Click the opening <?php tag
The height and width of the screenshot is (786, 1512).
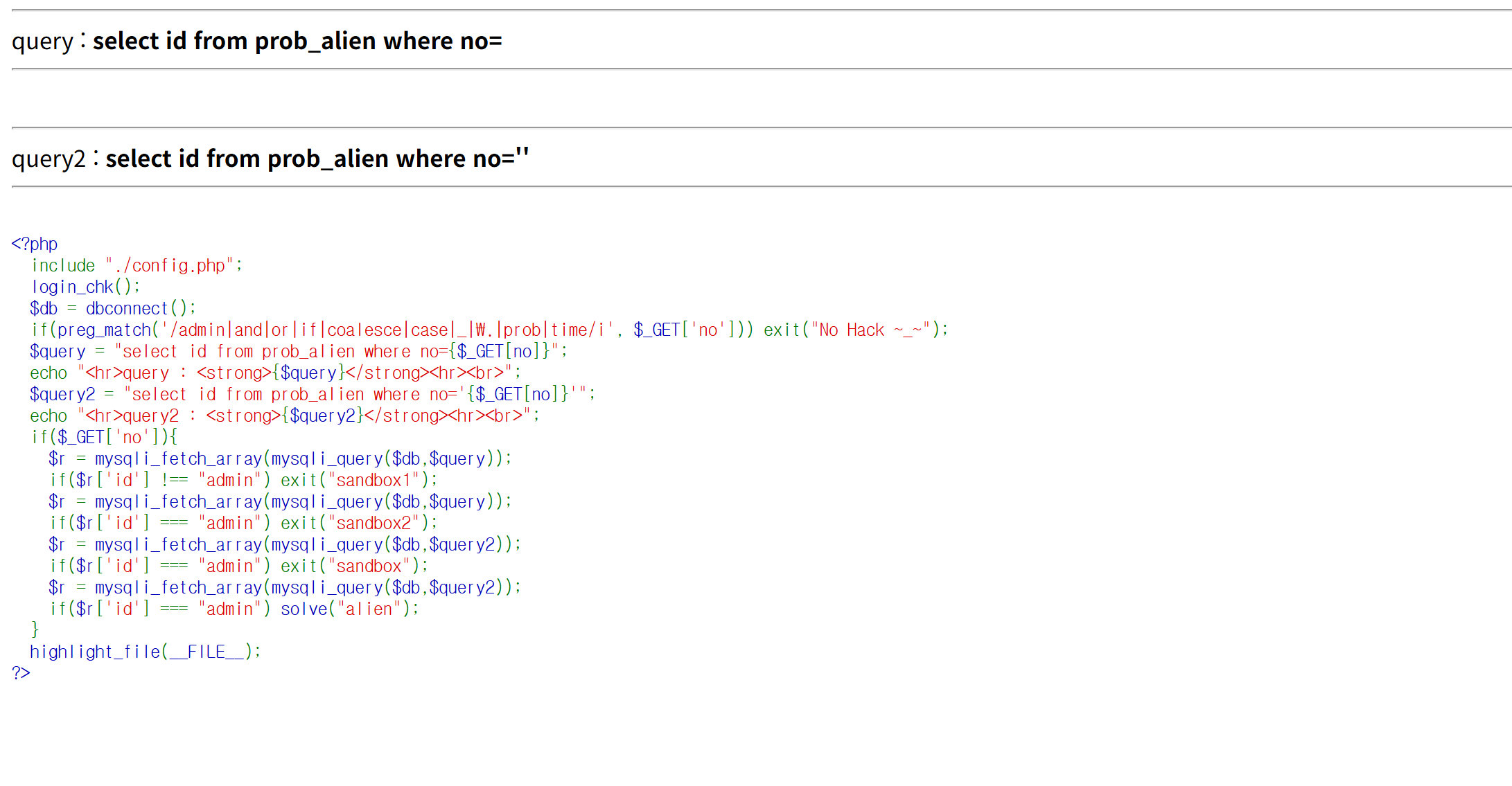[x=35, y=244]
